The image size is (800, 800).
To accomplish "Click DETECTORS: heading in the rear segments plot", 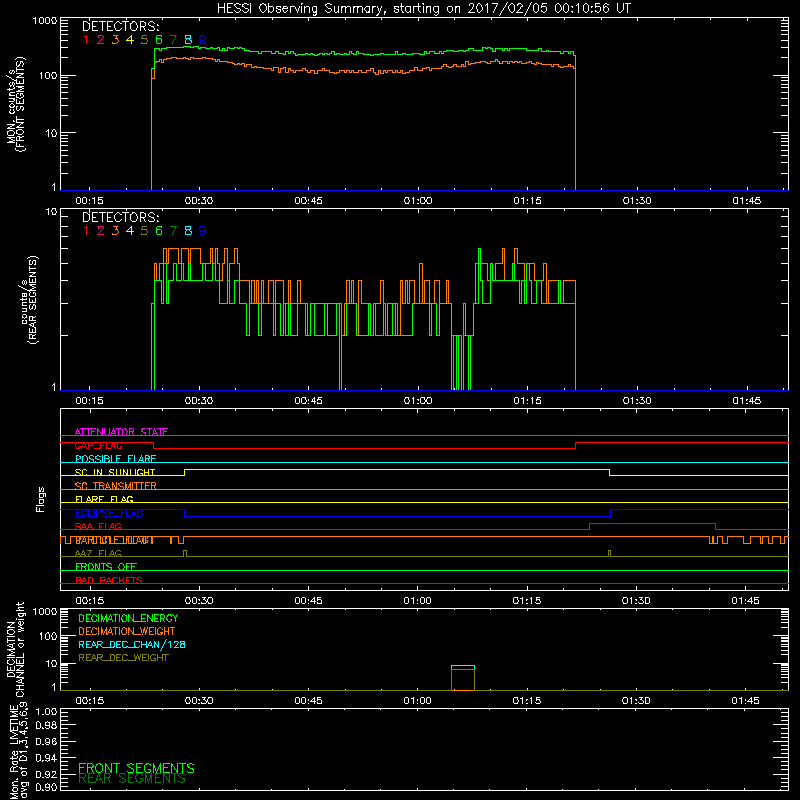I will (121, 217).
